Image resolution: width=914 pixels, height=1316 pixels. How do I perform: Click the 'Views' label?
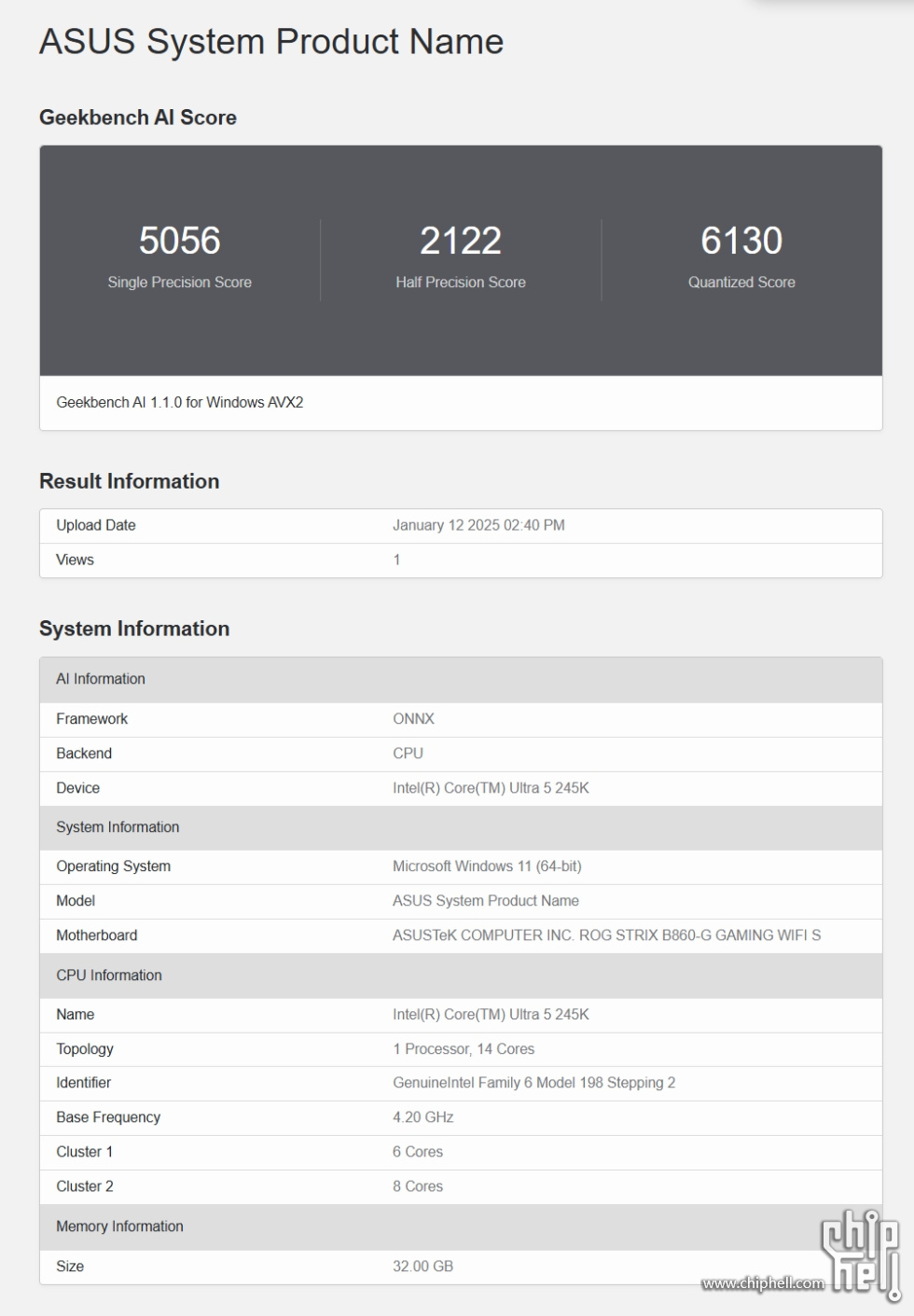pyautogui.click(x=75, y=561)
